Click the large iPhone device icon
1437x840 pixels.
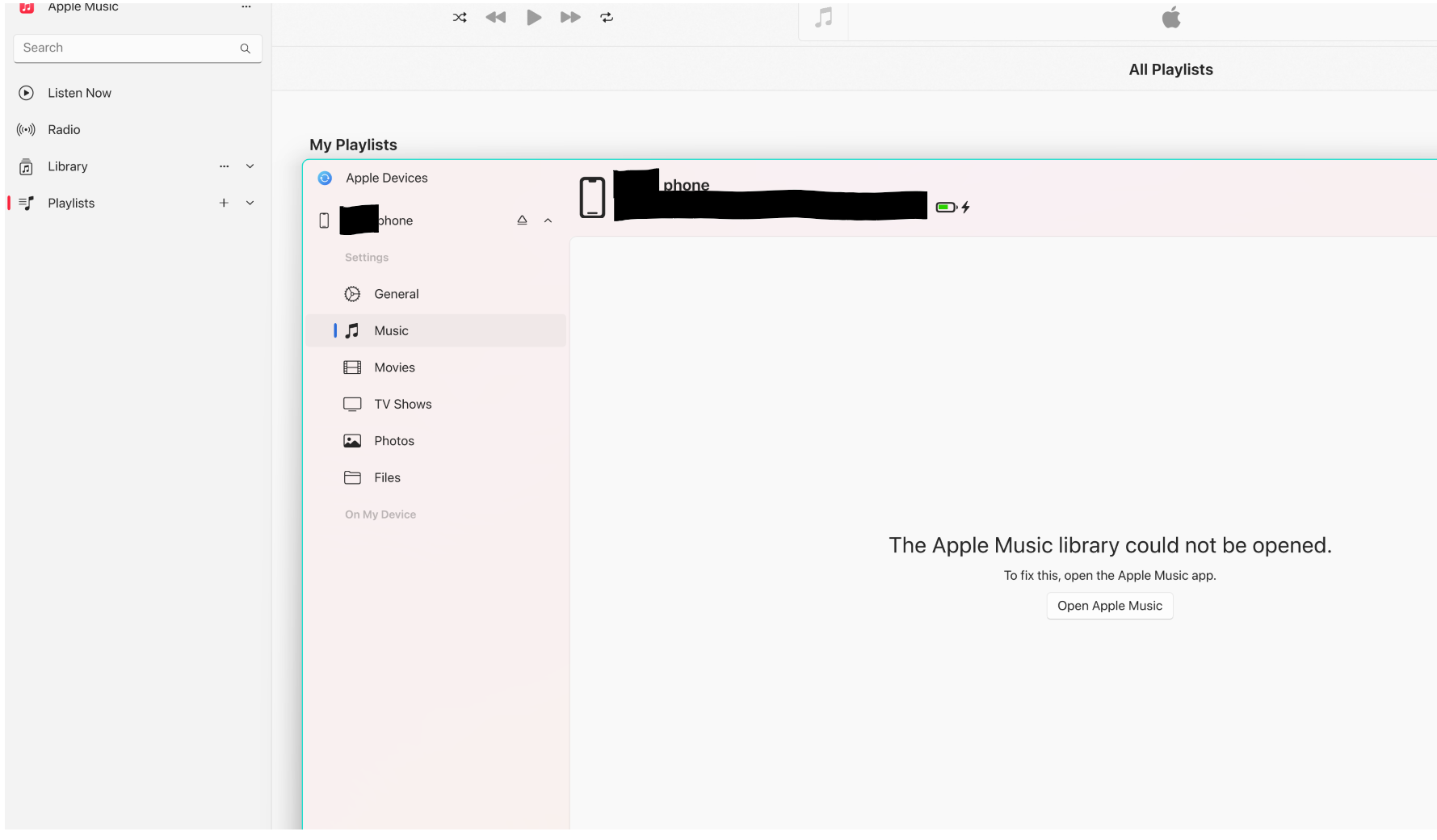(592, 197)
